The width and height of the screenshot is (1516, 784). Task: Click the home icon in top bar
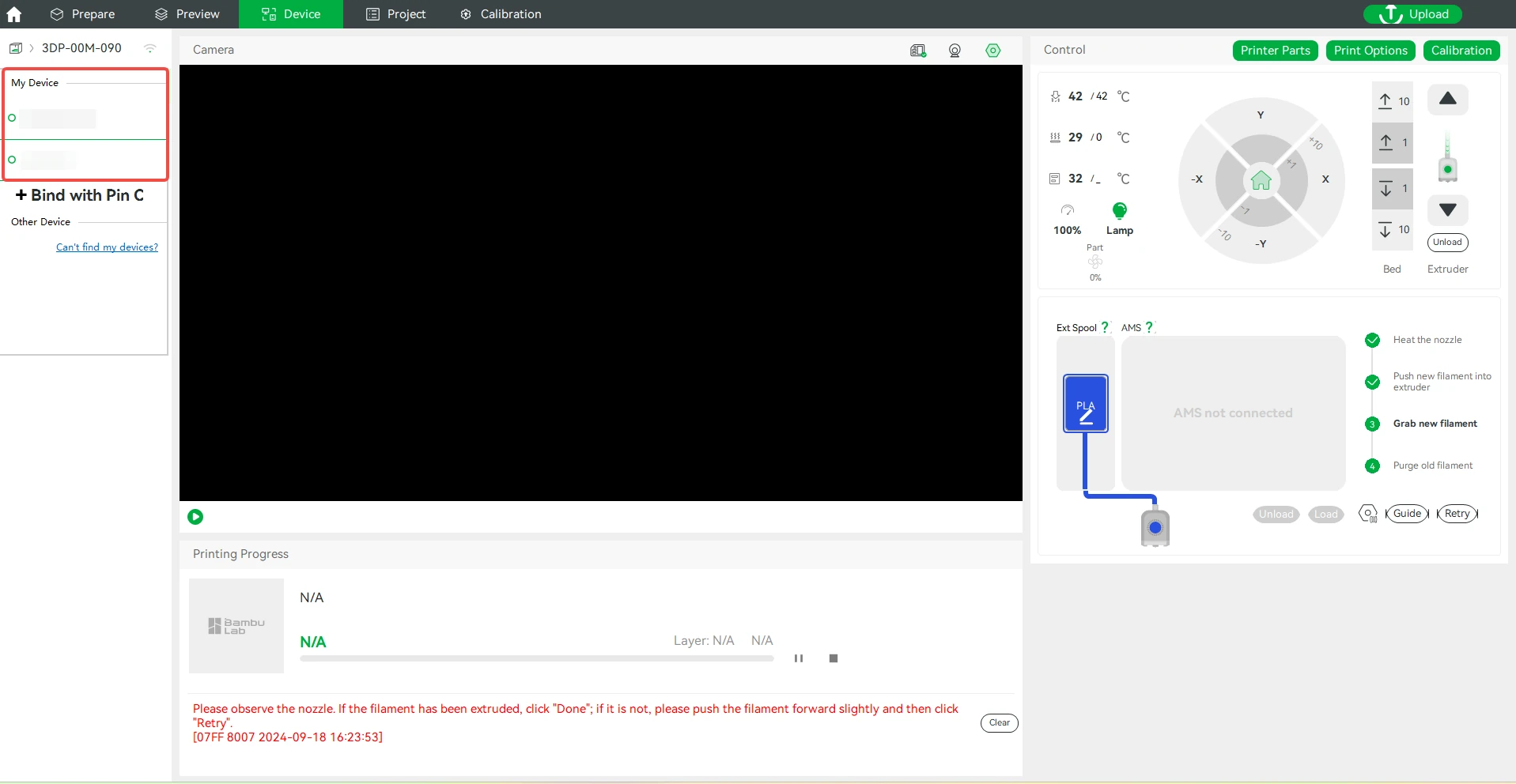(x=14, y=14)
